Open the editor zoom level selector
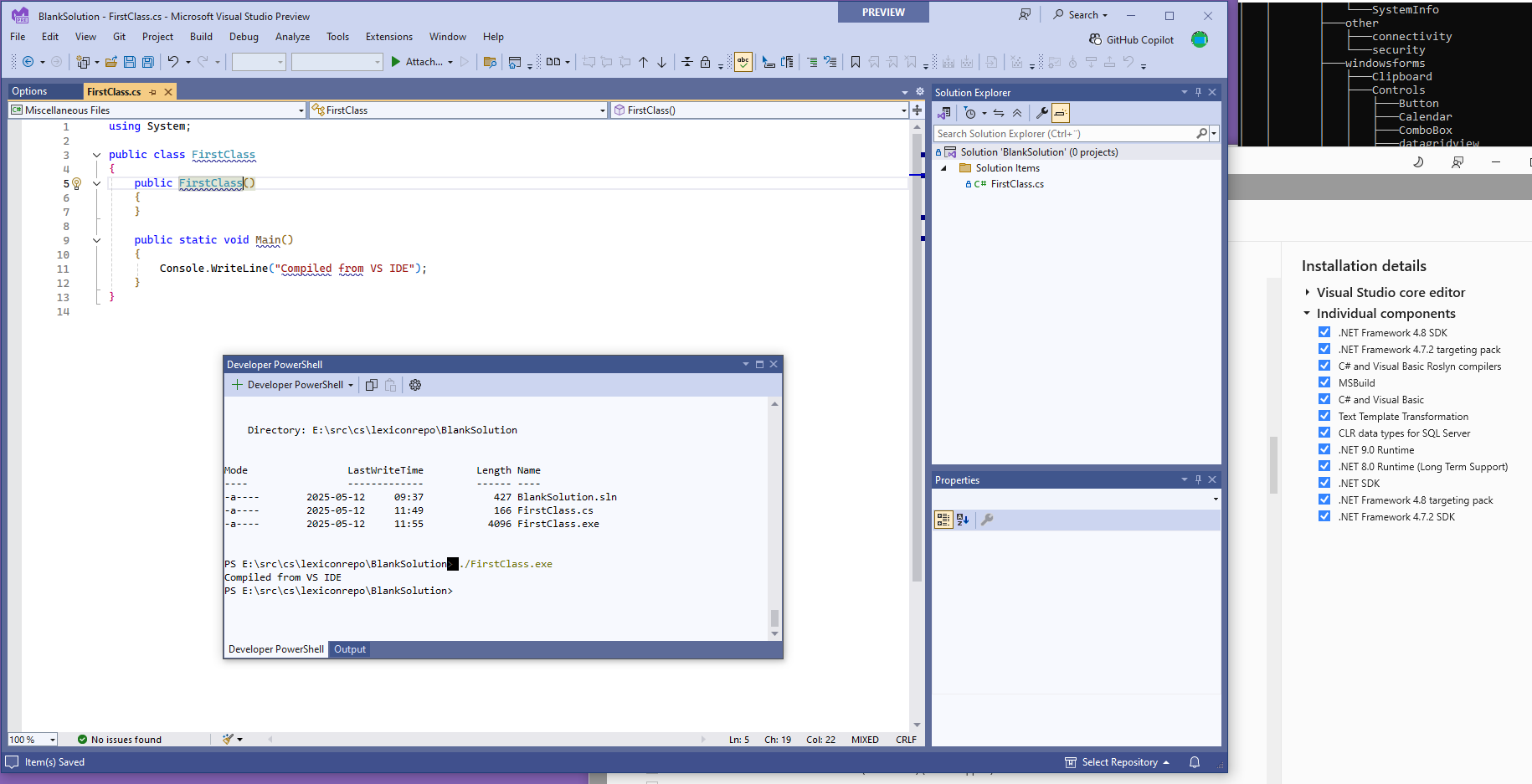Screen dimensions: 1532x784 point(31,739)
